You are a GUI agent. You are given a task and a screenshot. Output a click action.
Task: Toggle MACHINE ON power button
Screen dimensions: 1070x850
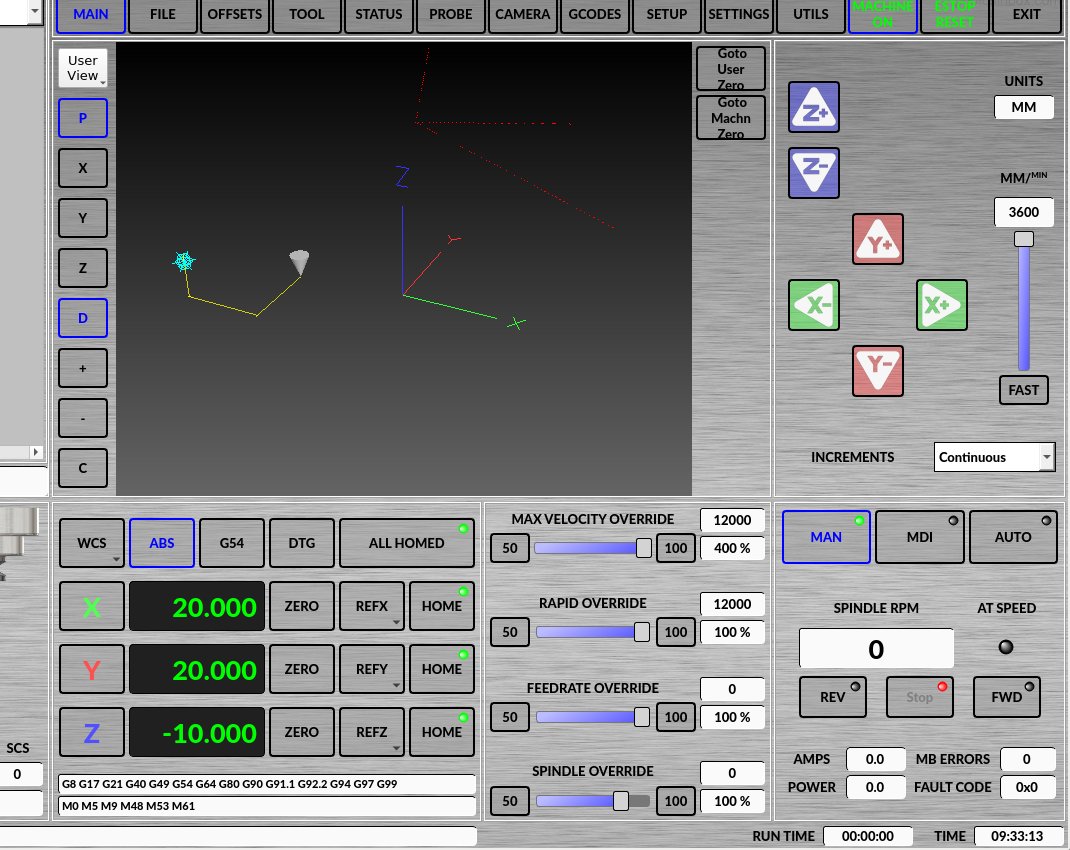click(x=882, y=15)
